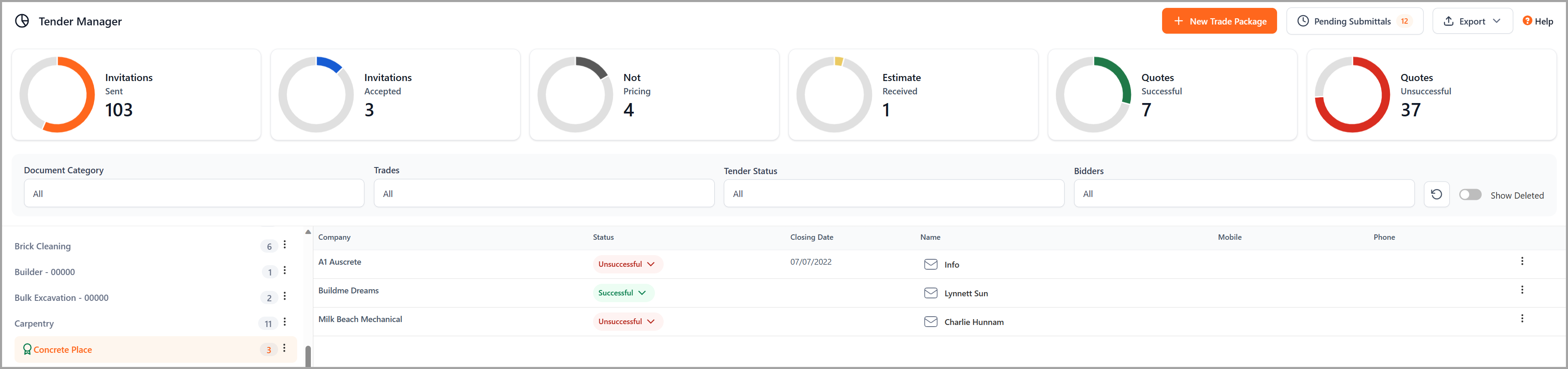
Task: Click the Lynnett Sun contact name
Action: point(966,293)
